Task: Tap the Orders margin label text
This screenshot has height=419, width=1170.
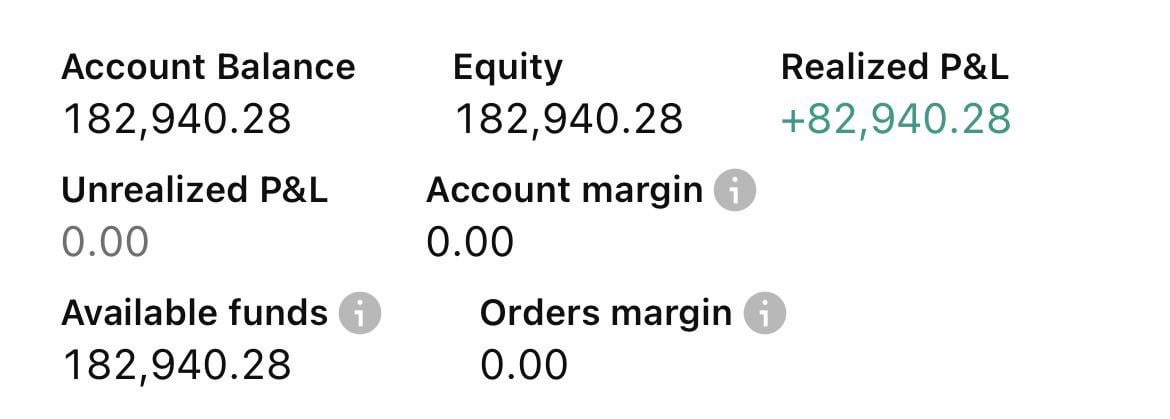Action: click(x=606, y=314)
